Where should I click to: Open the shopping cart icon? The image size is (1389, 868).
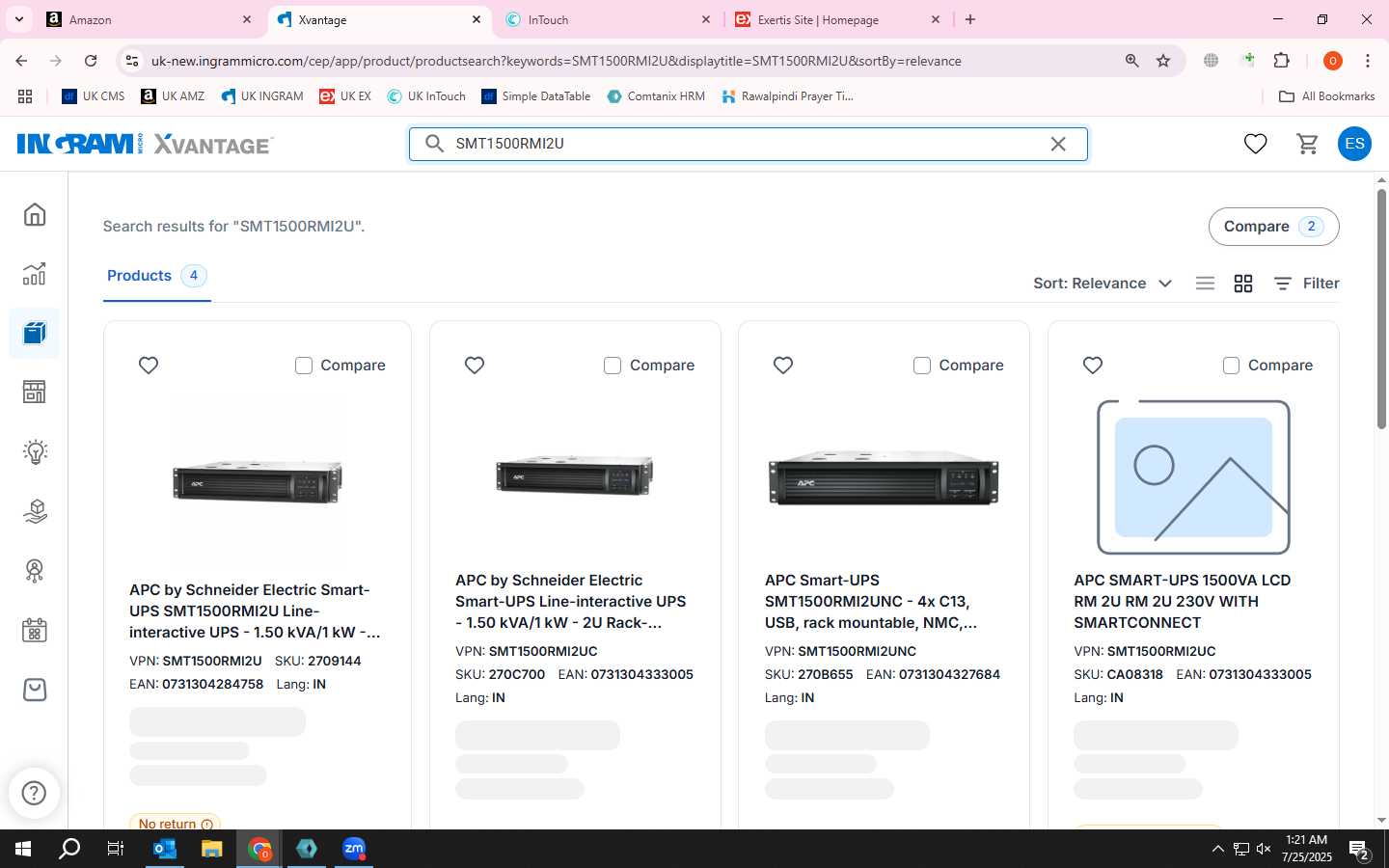tap(1307, 144)
